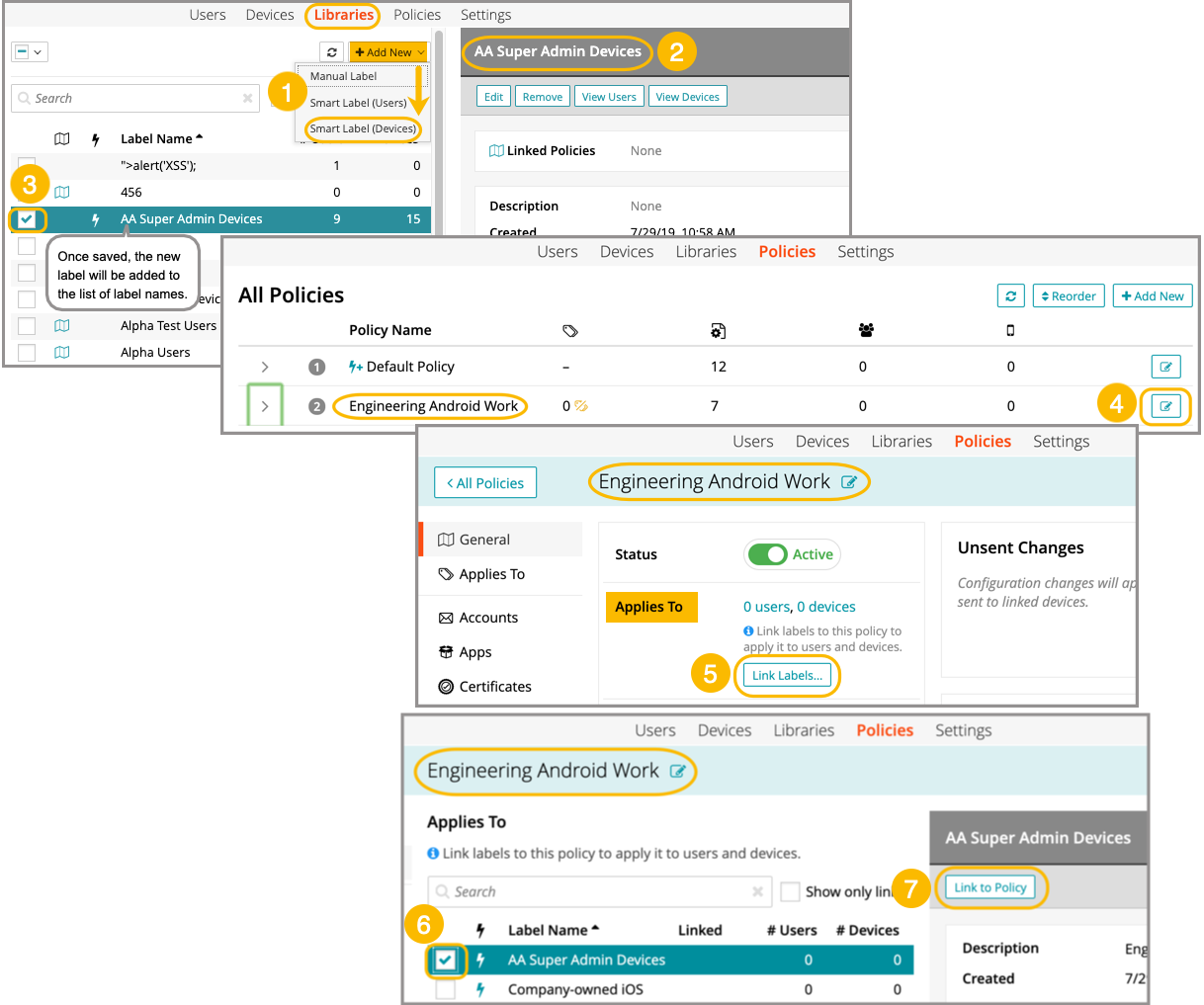This screenshot has width=1204, height=1005.
Task: Click the Search field in Applies To
Action: (593, 891)
